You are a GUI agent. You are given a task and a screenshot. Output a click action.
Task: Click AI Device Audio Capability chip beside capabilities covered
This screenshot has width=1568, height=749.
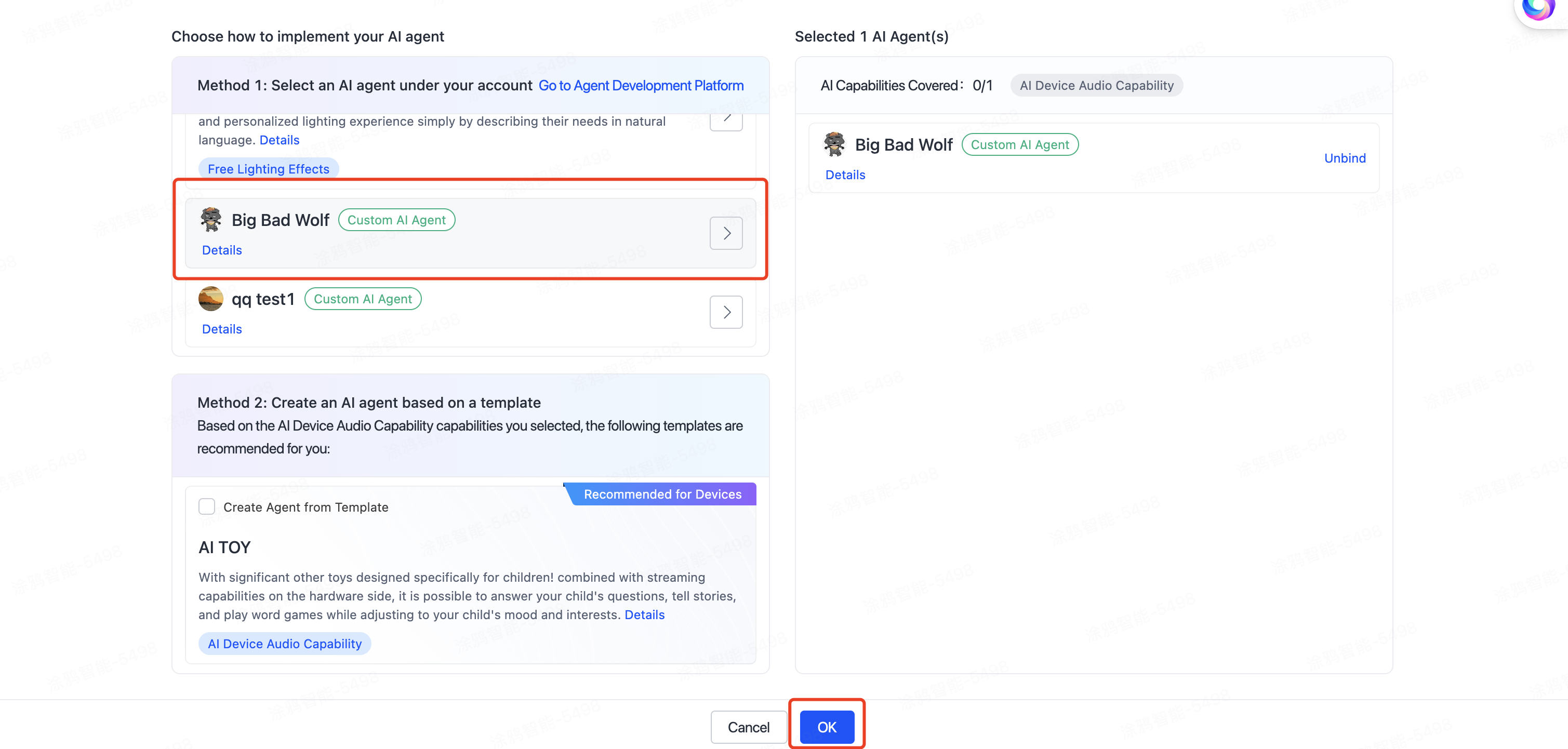click(1096, 85)
